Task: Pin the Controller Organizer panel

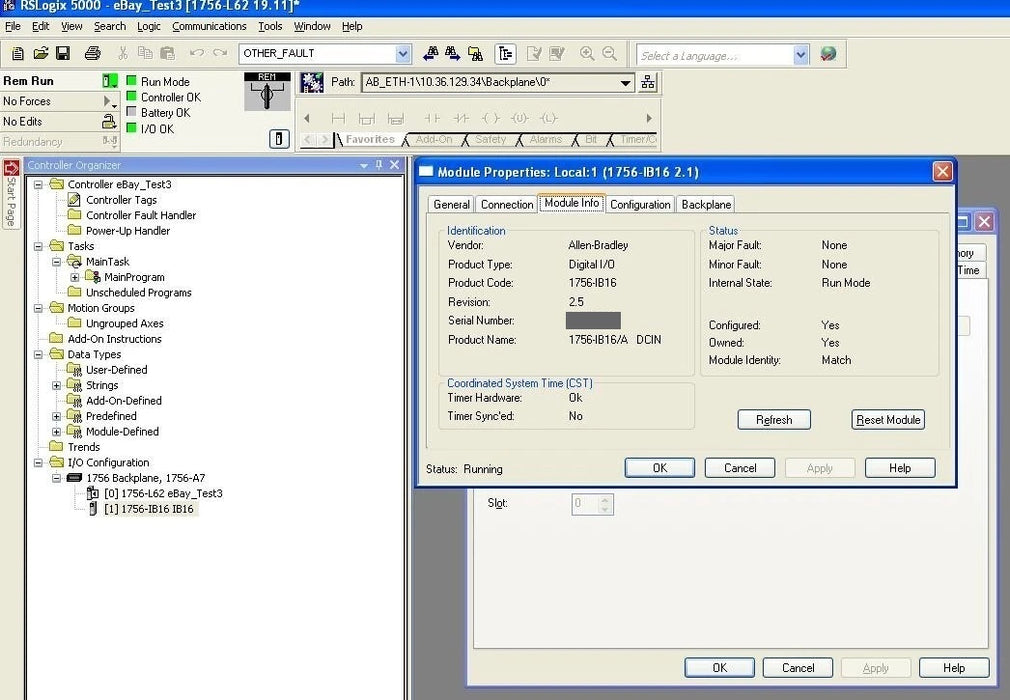Action: click(379, 165)
